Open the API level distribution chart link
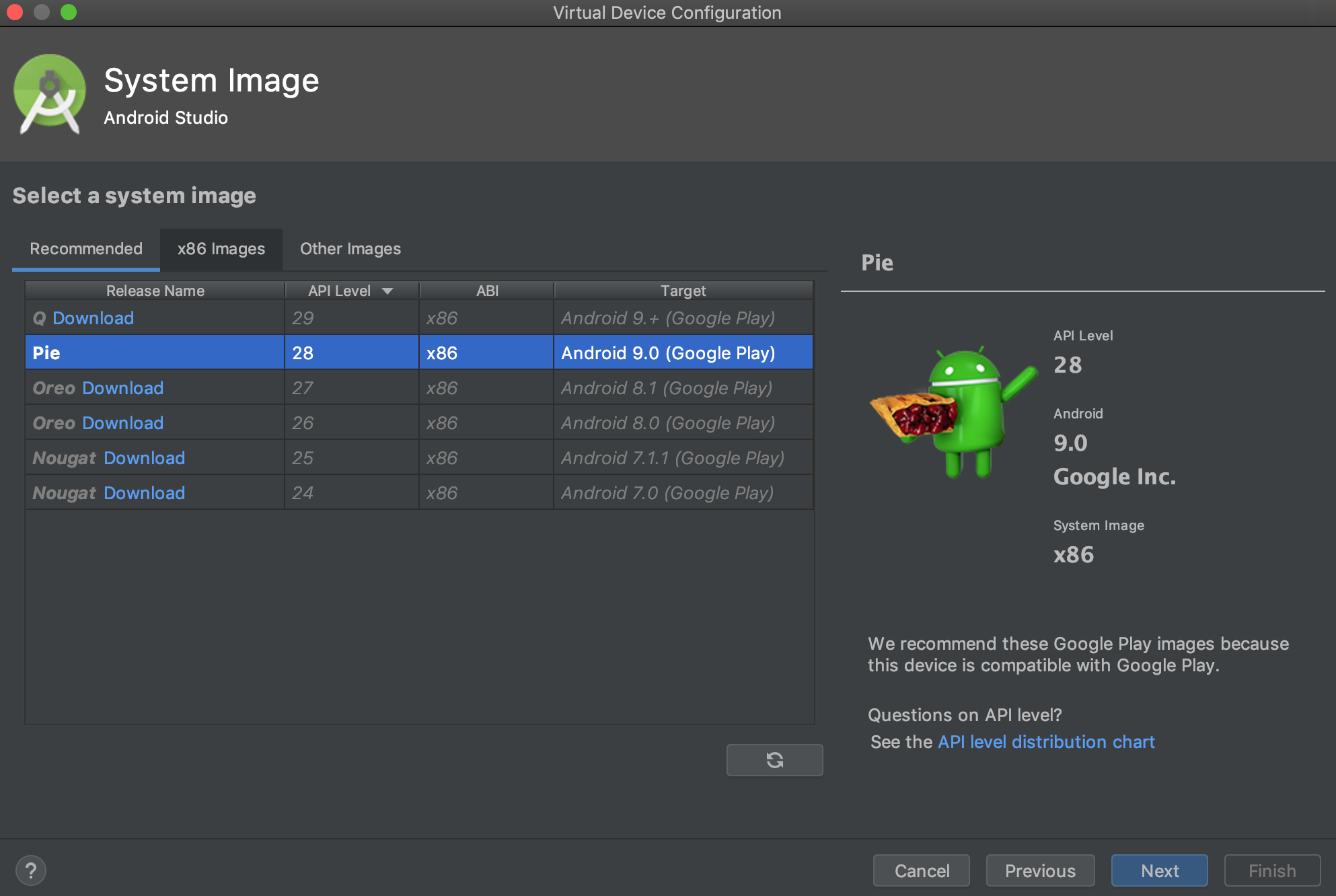The height and width of the screenshot is (896, 1336). click(x=1046, y=742)
